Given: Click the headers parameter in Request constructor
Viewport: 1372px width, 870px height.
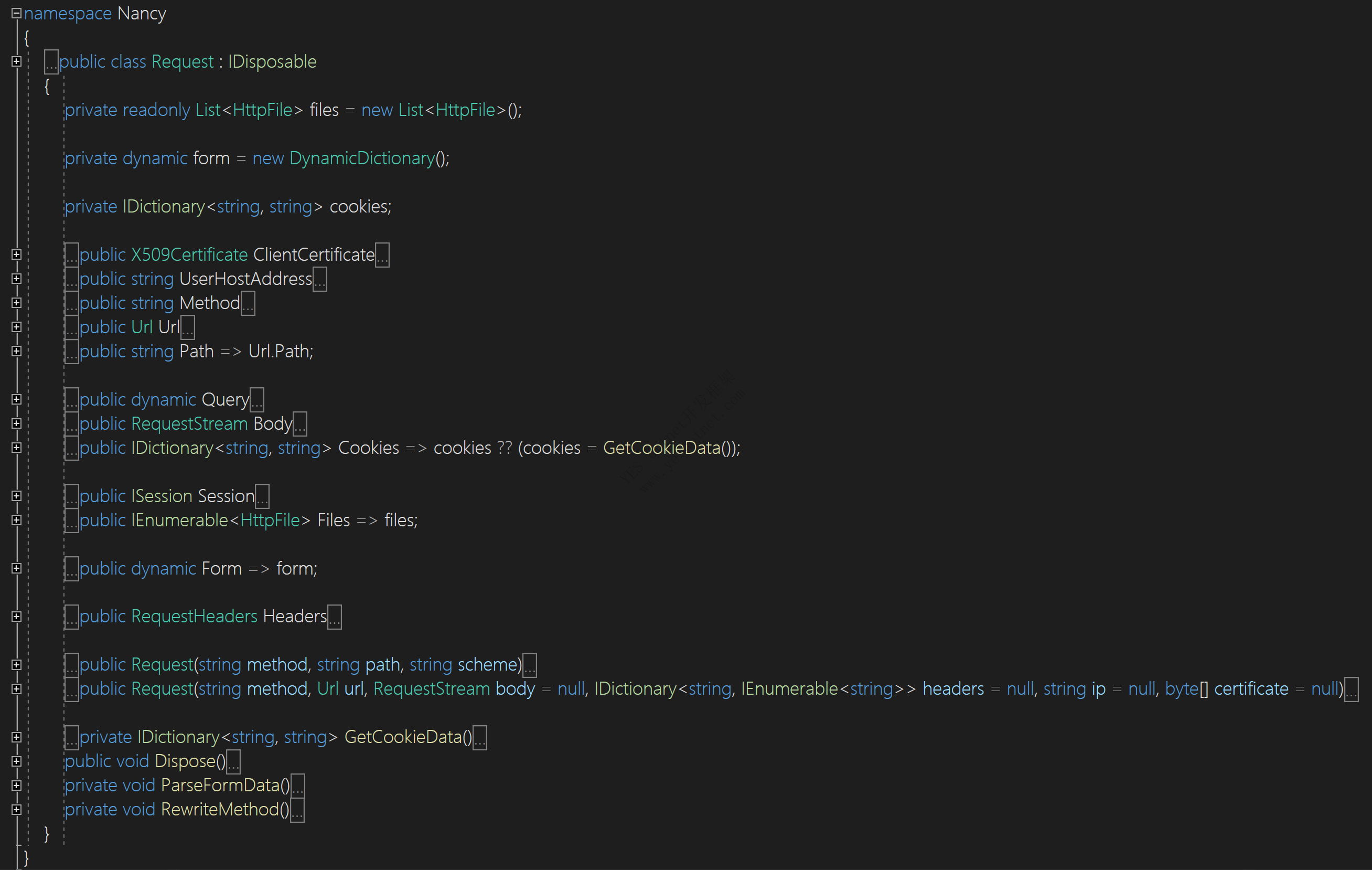Looking at the screenshot, I should pos(953,688).
